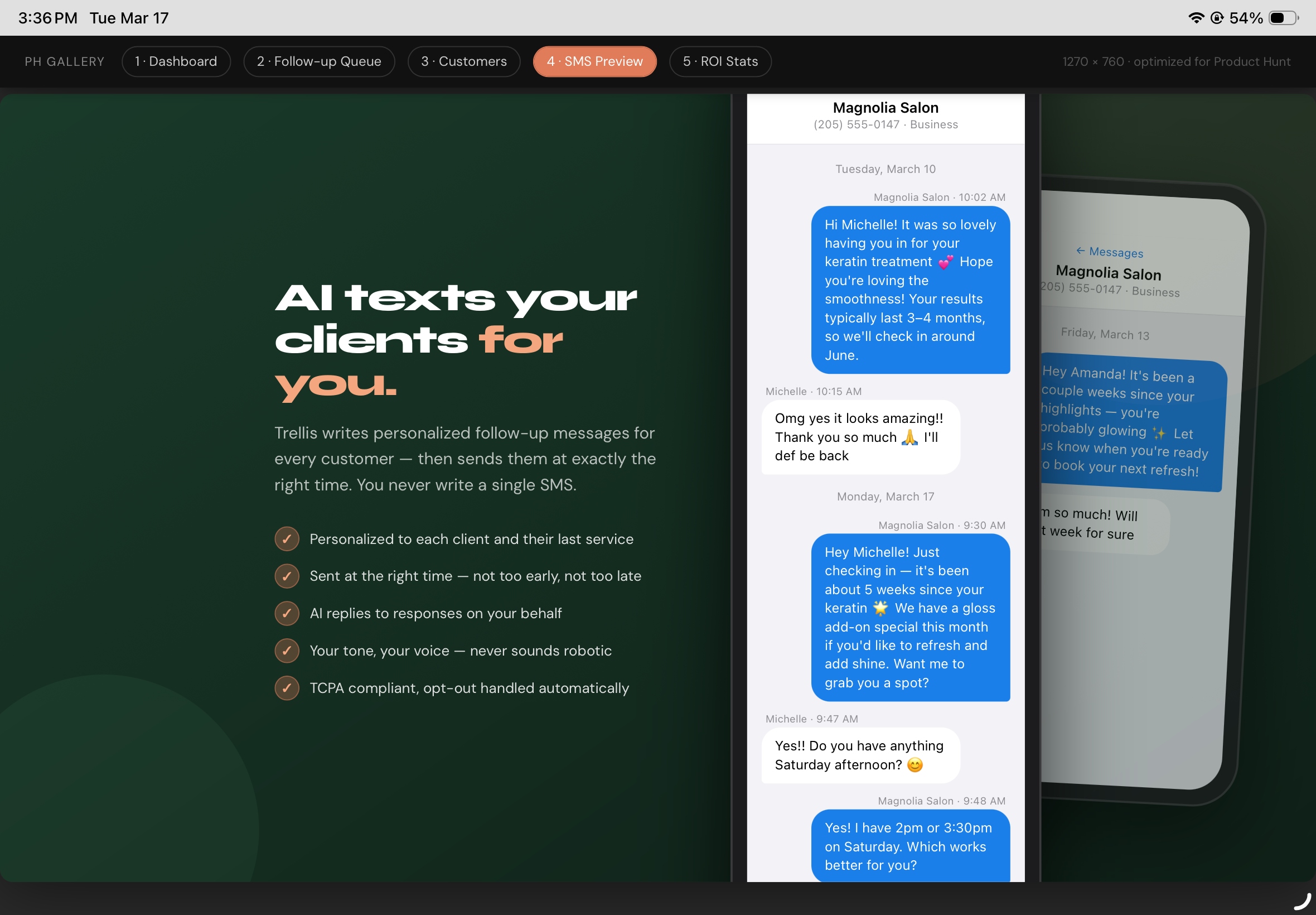Screen dimensions: 1316x915
Task: Tap the battery indicator icon
Action: pyautogui.click(x=1283, y=18)
